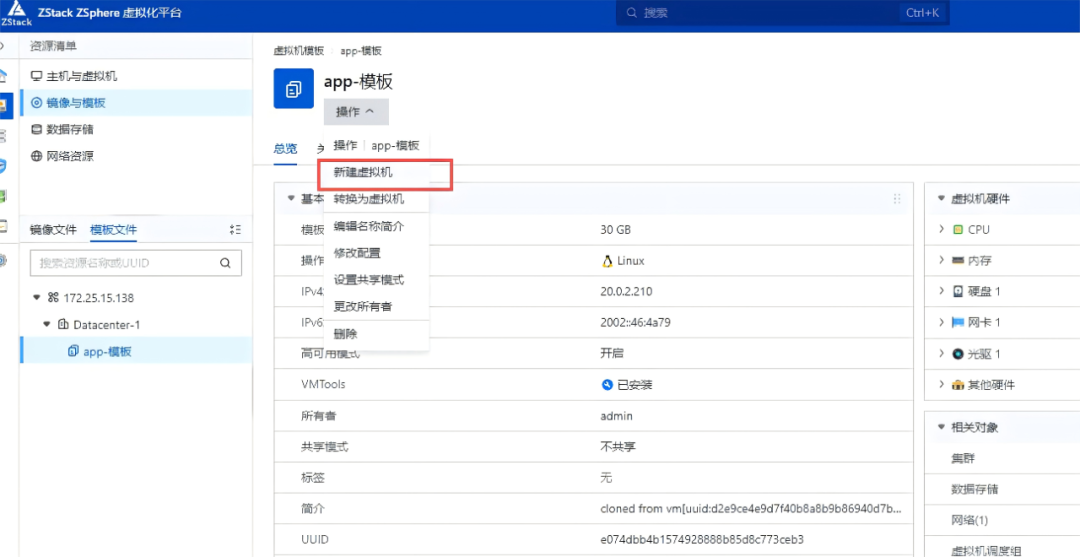Click the search magnifier in resource search box
The width and height of the screenshot is (1080, 557).
225,263
